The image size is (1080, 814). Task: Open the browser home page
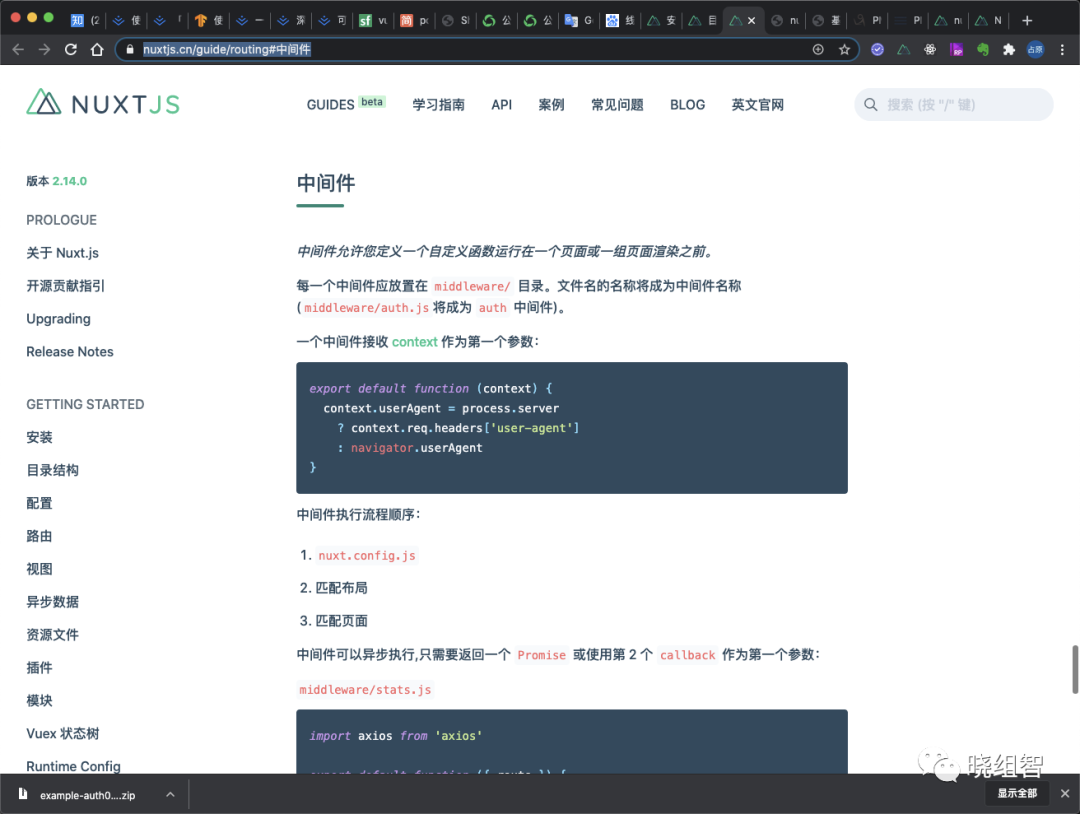coord(97,50)
